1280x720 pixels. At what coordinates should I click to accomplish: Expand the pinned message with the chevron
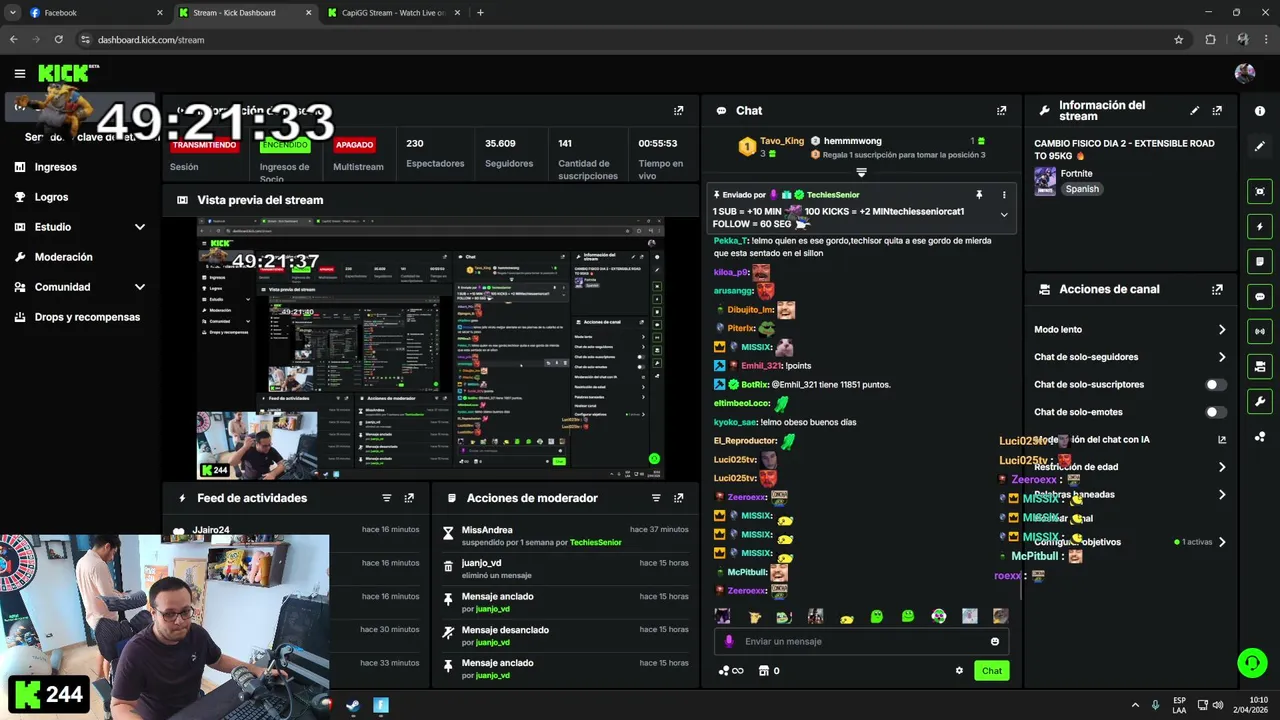(x=1004, y=214)
